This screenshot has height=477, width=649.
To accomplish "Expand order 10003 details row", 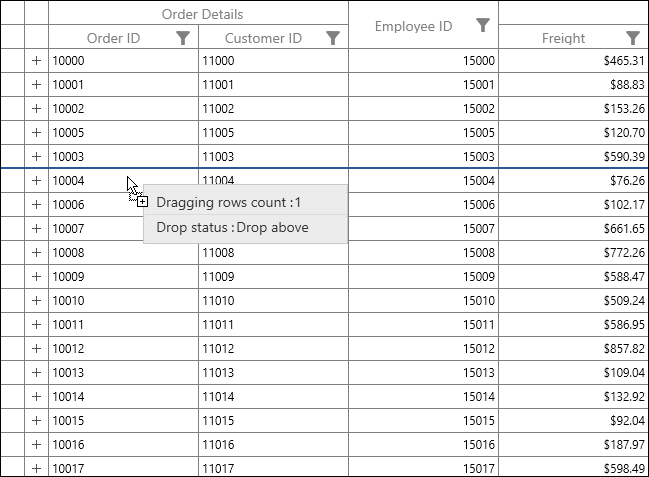I will click(37, 157).
